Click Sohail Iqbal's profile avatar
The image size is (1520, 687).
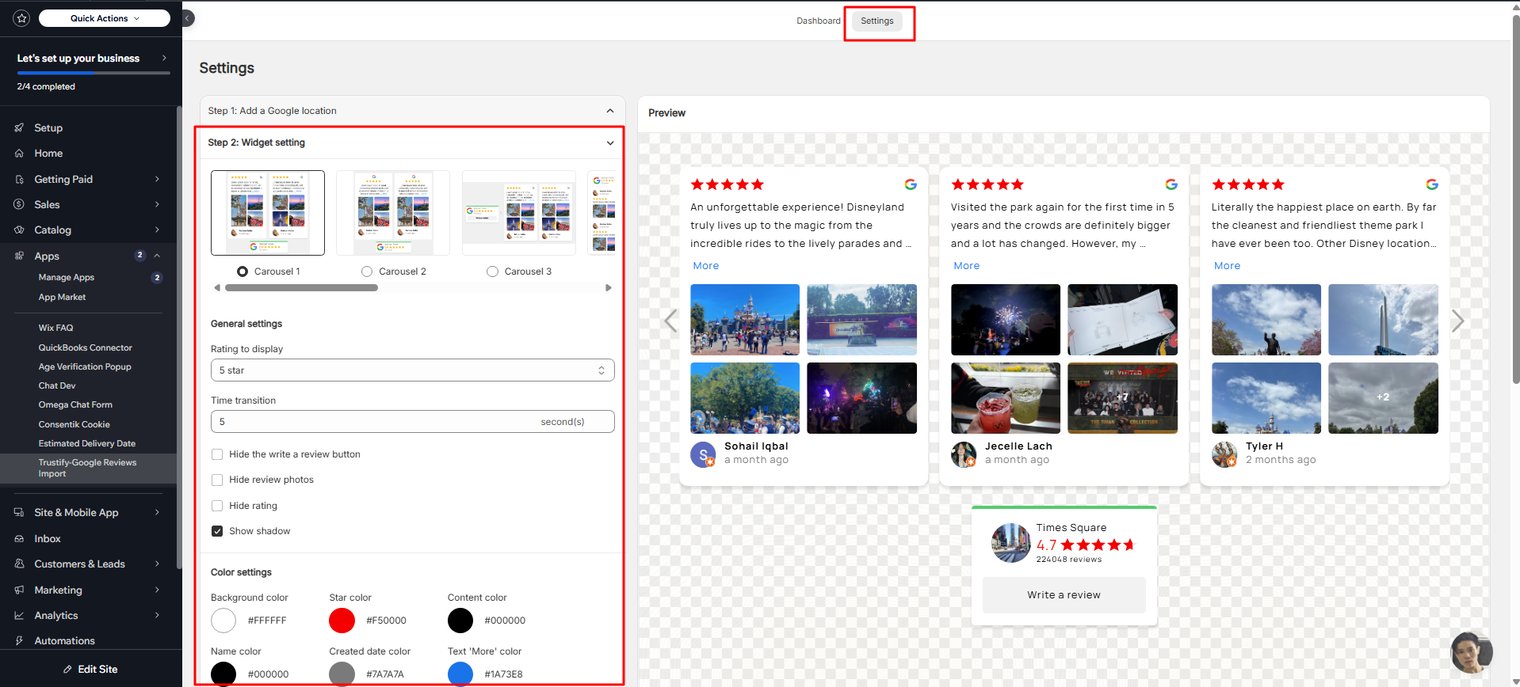703,454
